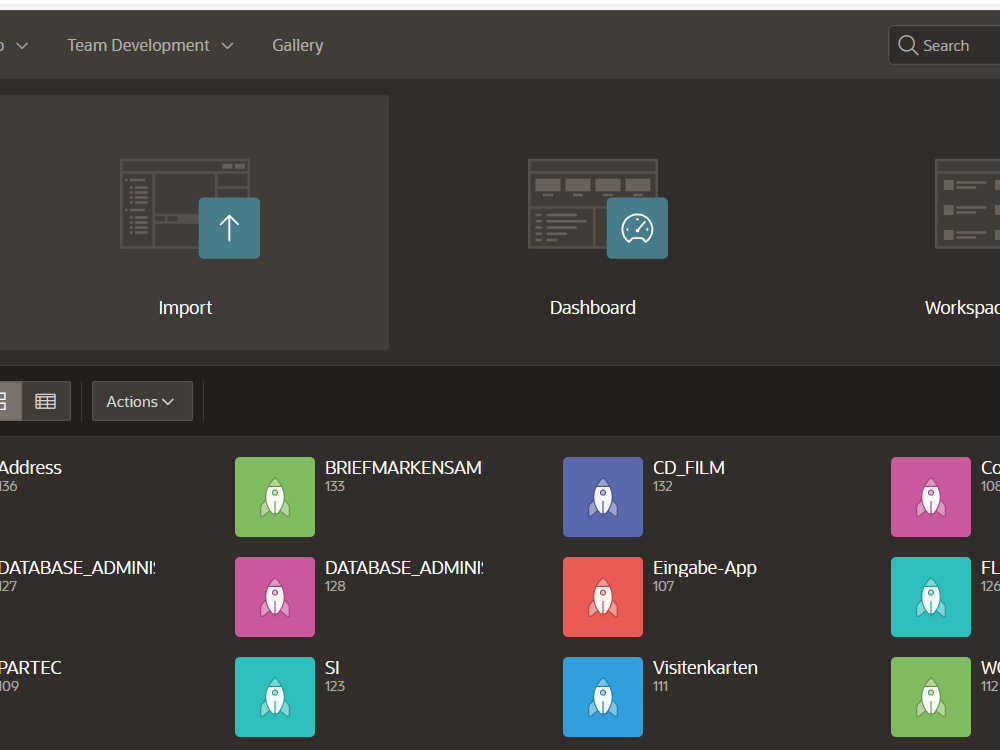Click the search magnifier icon

pos(908,45)
